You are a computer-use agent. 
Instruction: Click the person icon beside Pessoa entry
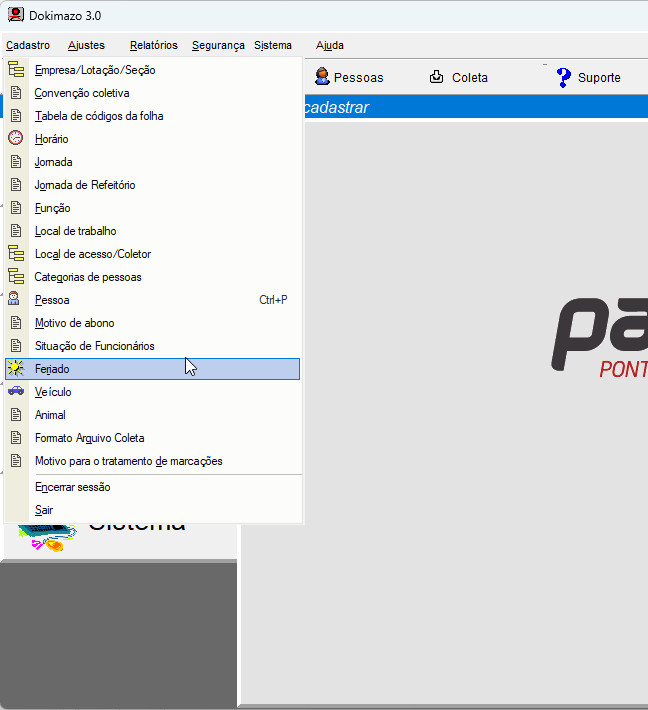tap(16, 300)
